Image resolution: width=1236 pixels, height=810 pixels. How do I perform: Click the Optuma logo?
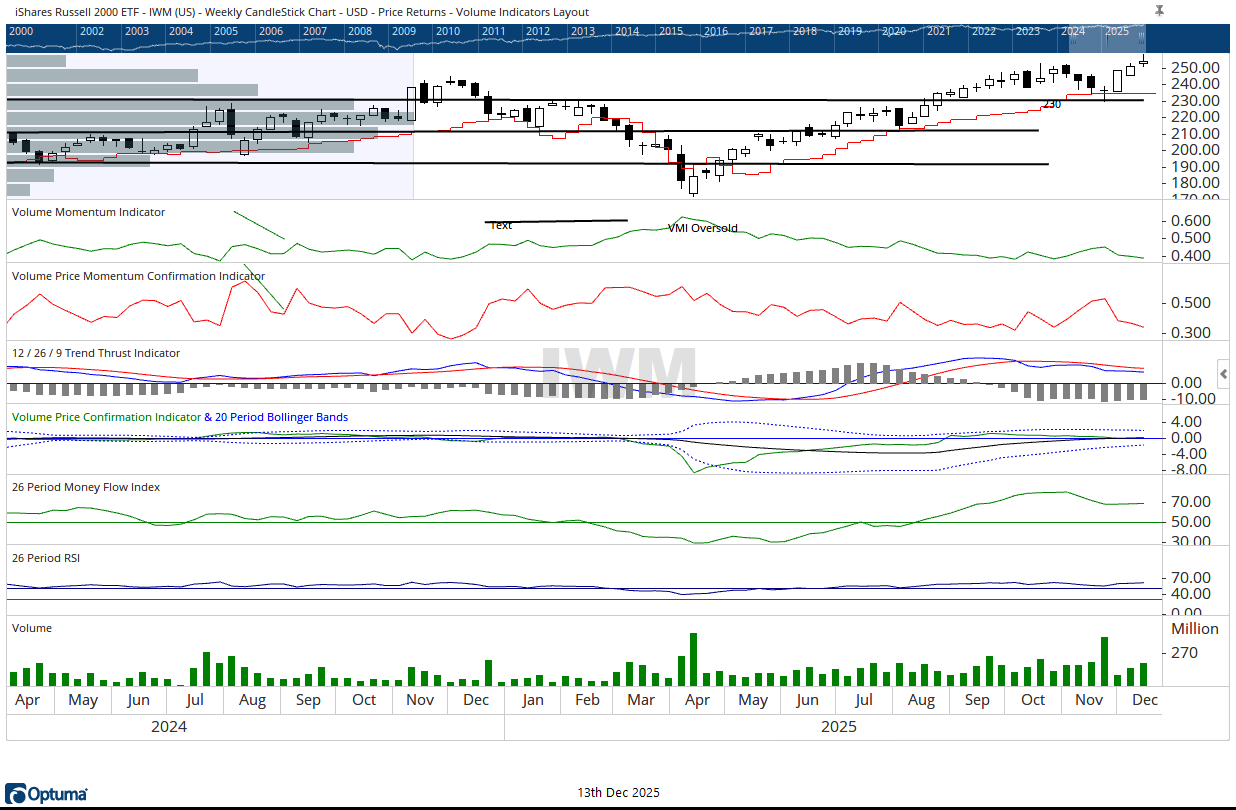point(47,794)
